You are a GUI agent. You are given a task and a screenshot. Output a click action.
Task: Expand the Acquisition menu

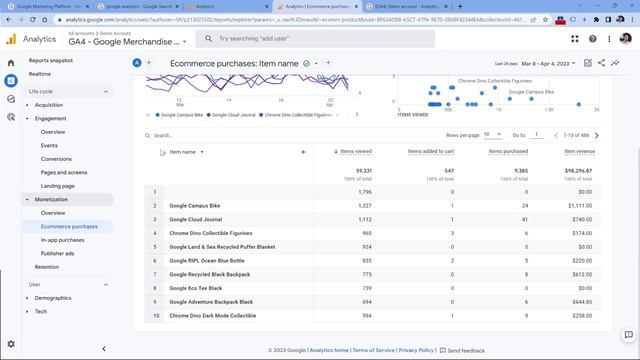49,105
